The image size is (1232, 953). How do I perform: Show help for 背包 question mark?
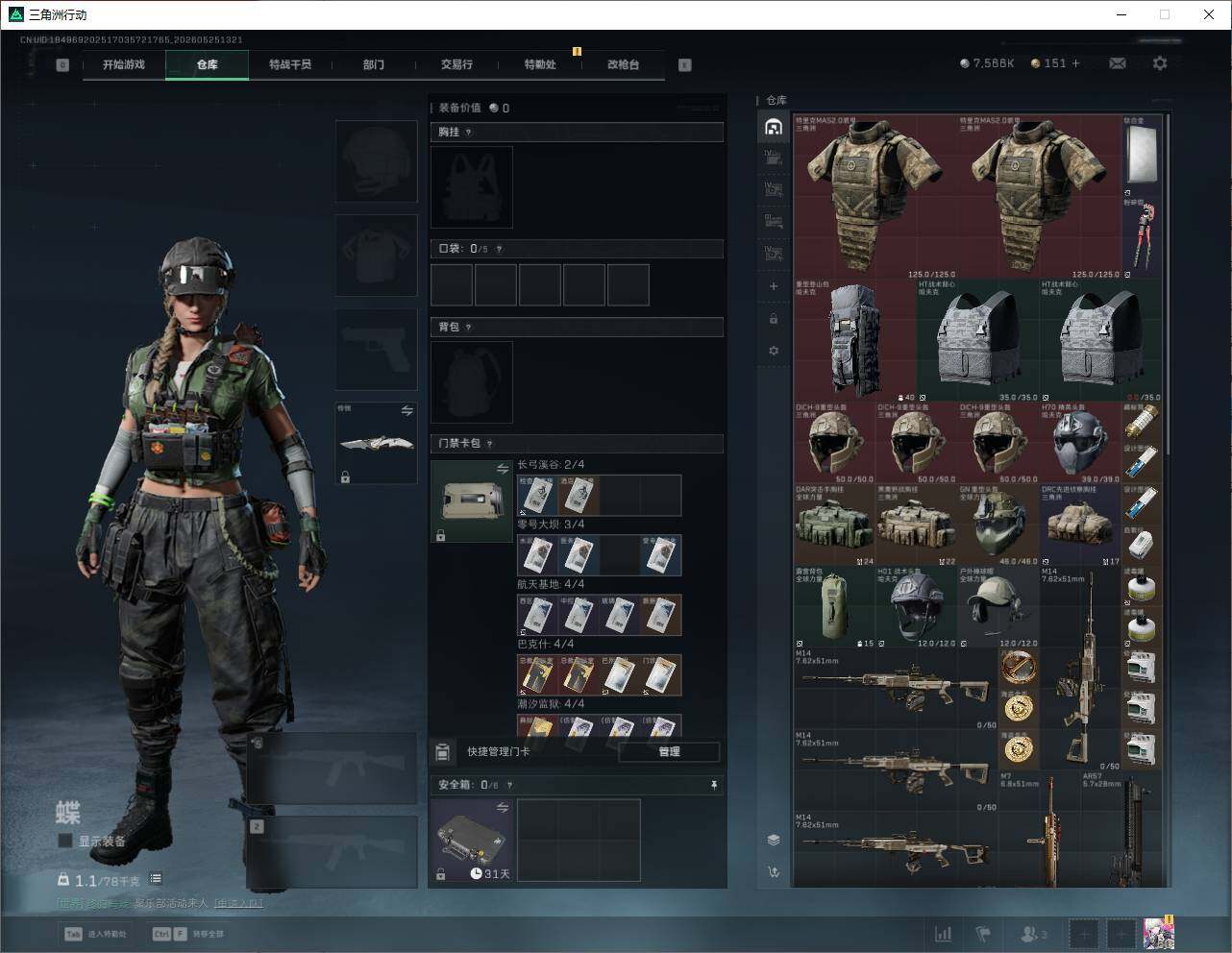[x=468, y=328]
